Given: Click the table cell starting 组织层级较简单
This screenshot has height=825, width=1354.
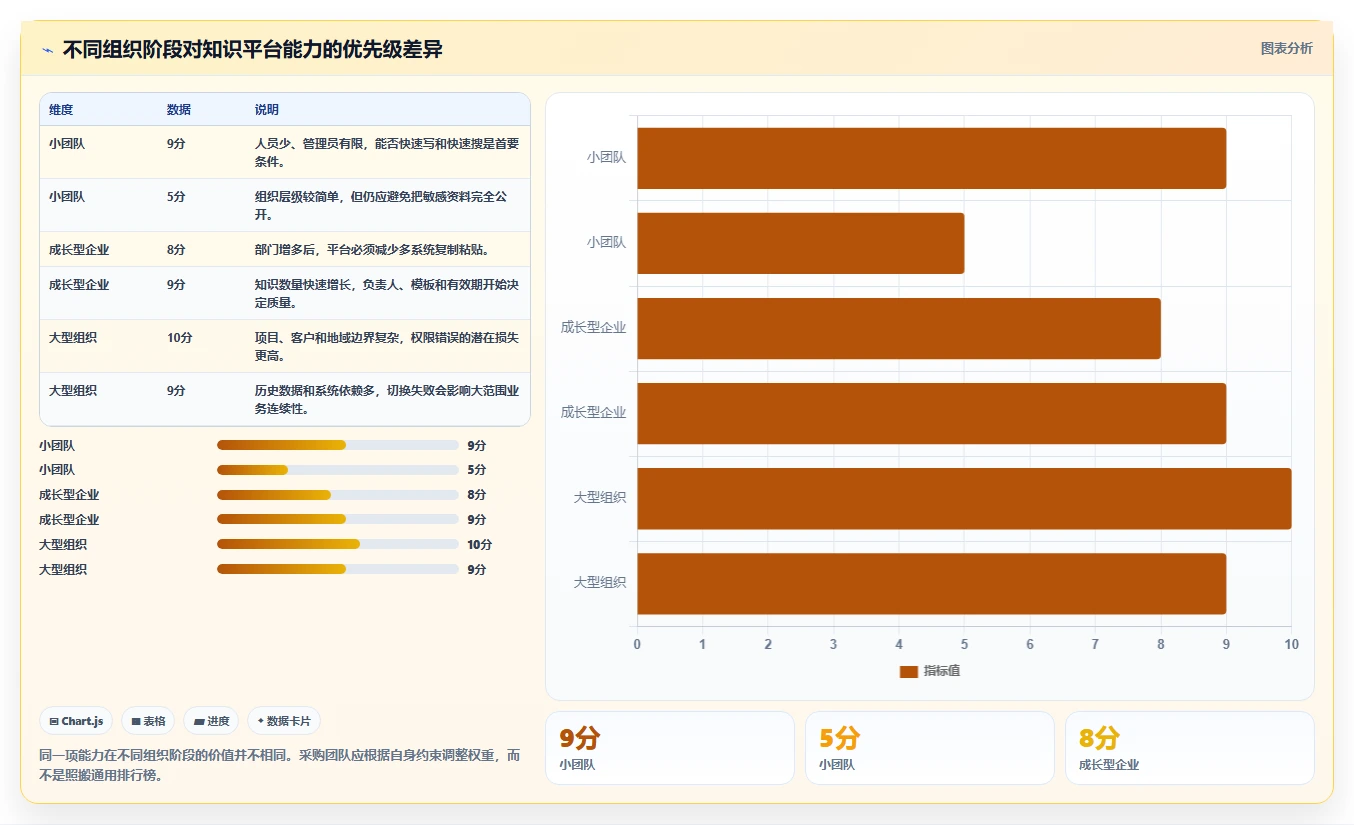Looking at the screenshot, I should (x=388, y=205).
